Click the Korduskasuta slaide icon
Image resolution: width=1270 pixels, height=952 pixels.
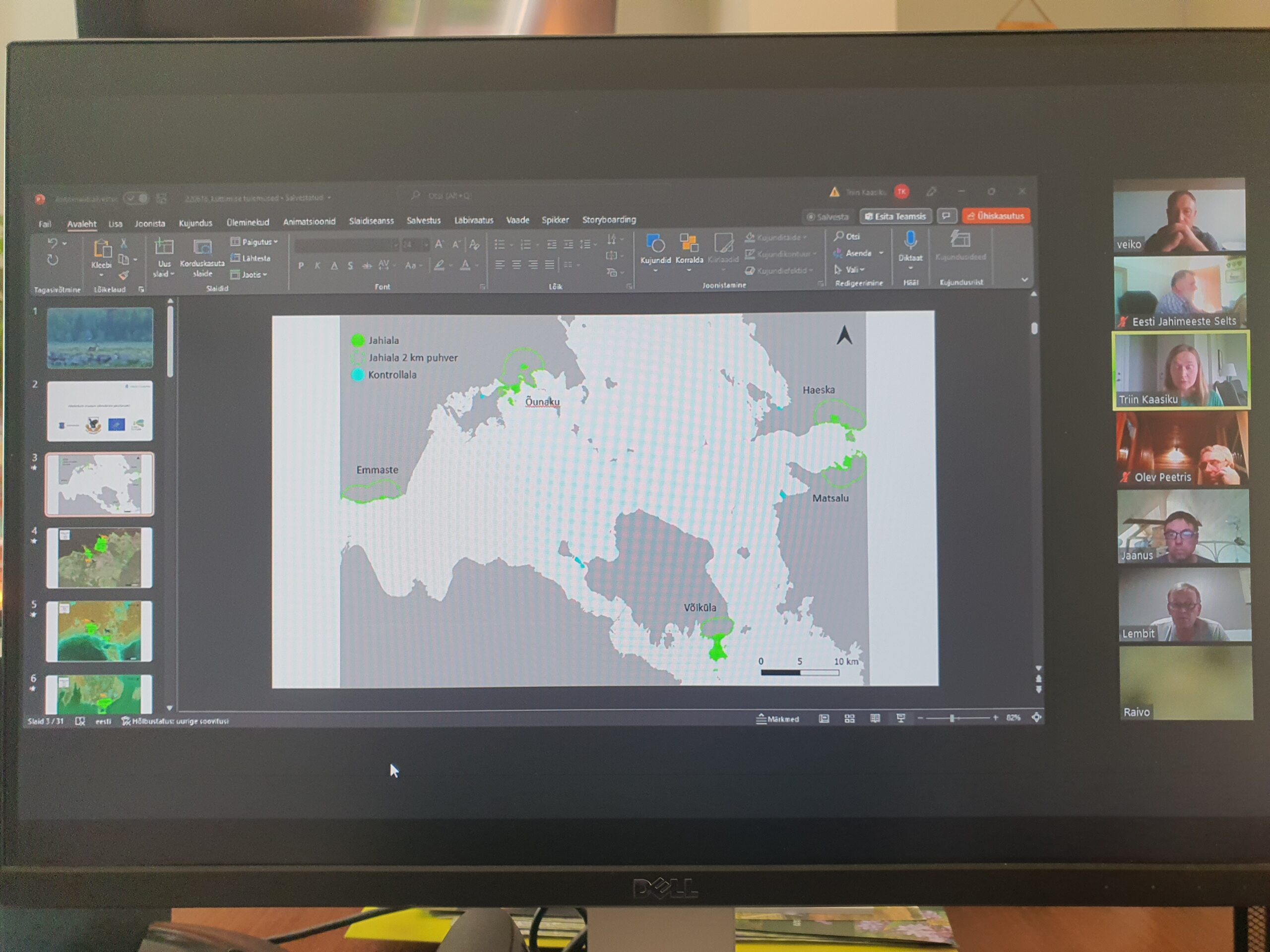202,248
